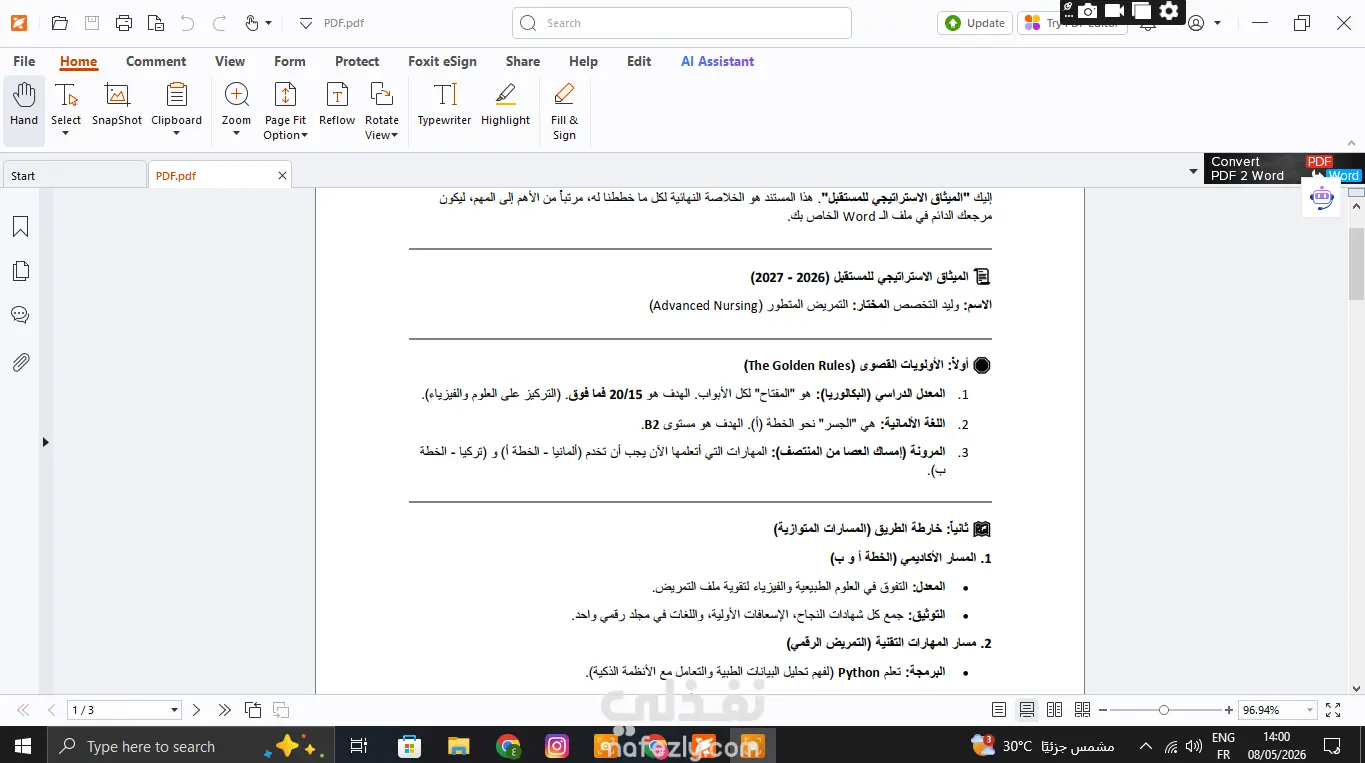Viewport: 1365px width, 763px height.
Task: Click the Redo arrow
Action: pos(220,23)
